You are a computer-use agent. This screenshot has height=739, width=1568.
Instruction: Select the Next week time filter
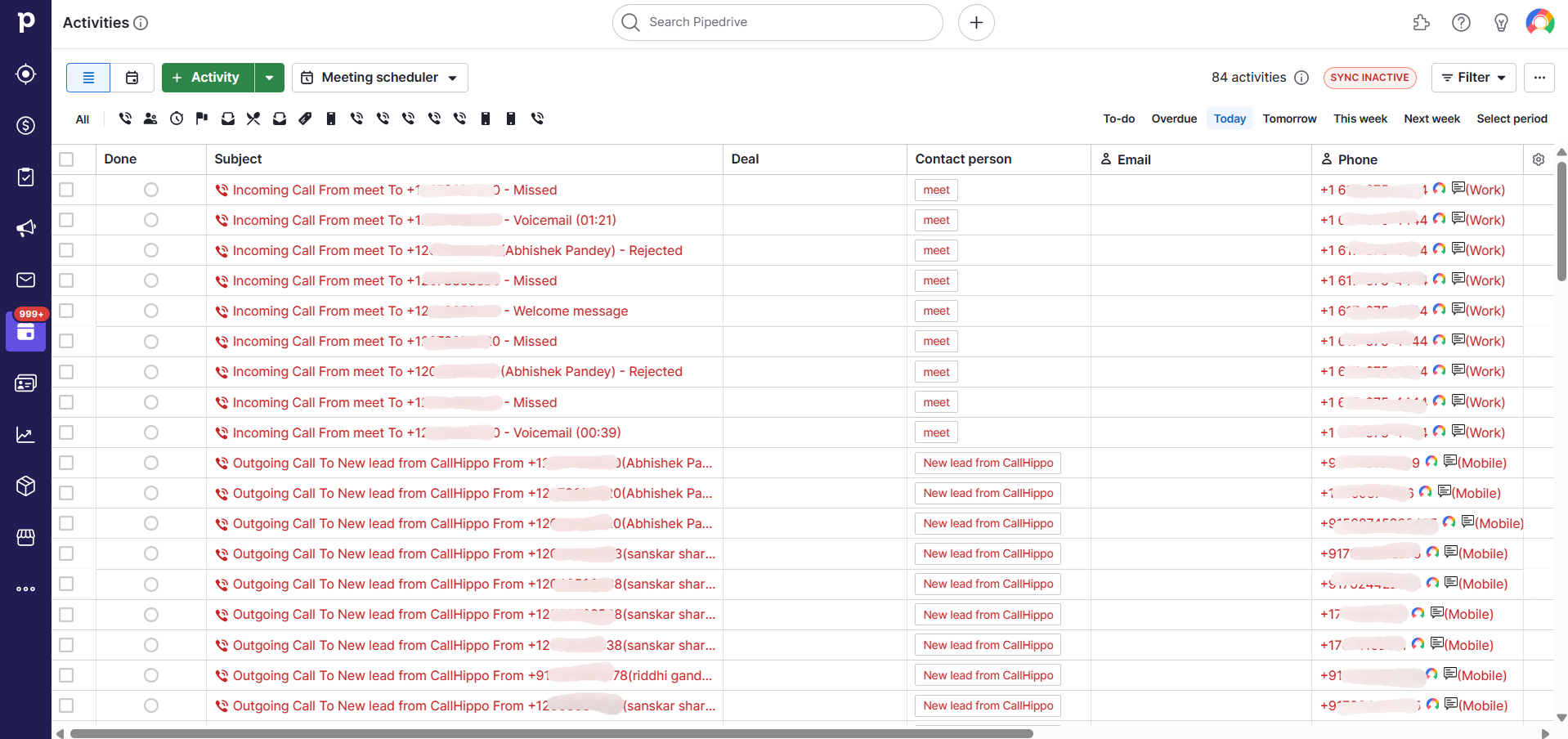tap(1431, 119)
